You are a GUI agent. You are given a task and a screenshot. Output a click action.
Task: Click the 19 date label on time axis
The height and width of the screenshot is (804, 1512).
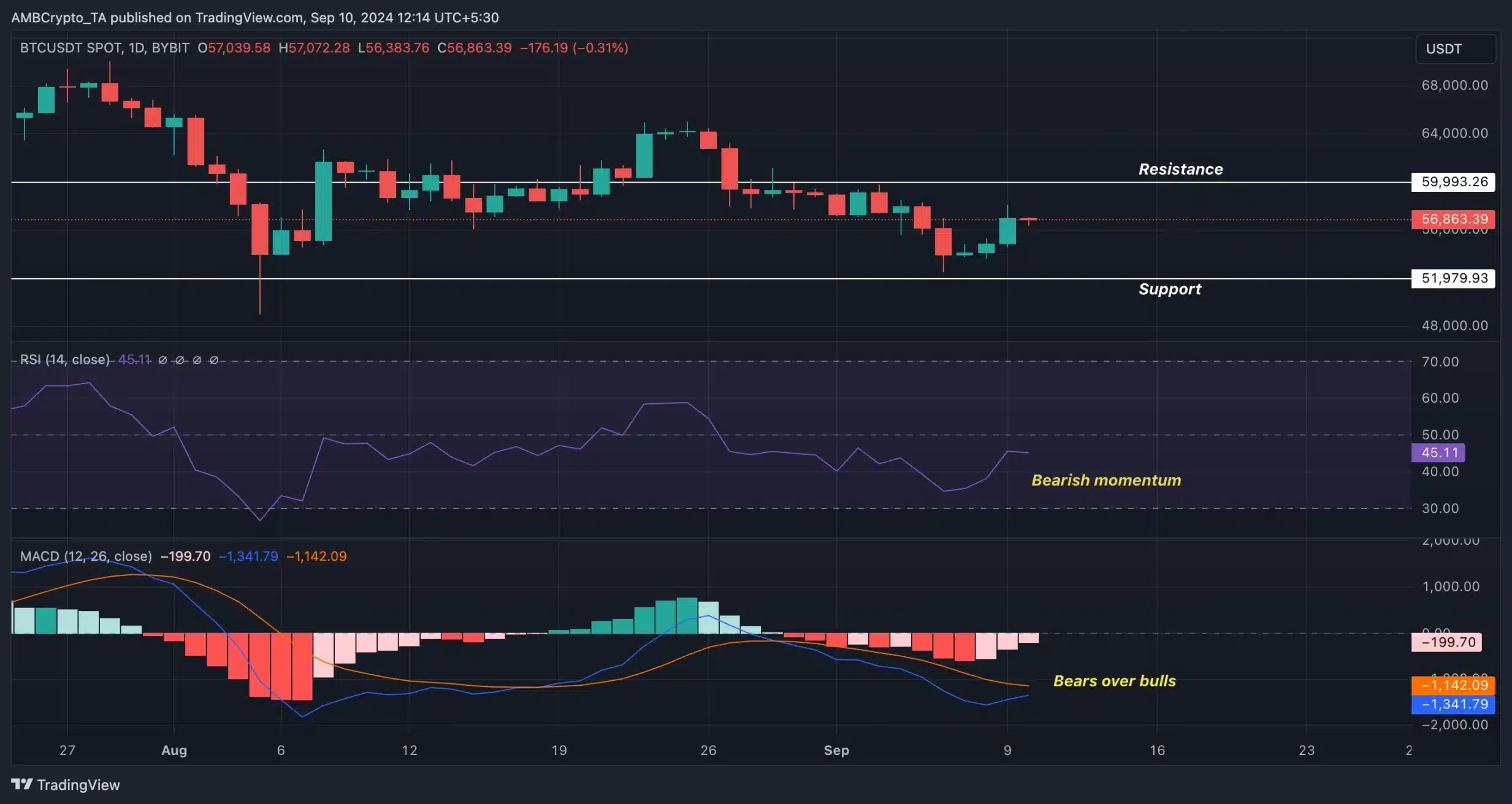(x=559, y=750)
